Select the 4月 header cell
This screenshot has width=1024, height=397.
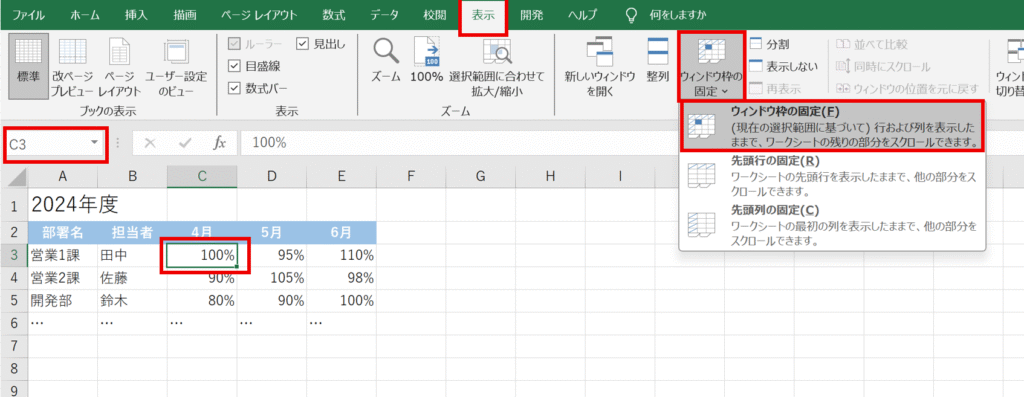coord(202,232)
